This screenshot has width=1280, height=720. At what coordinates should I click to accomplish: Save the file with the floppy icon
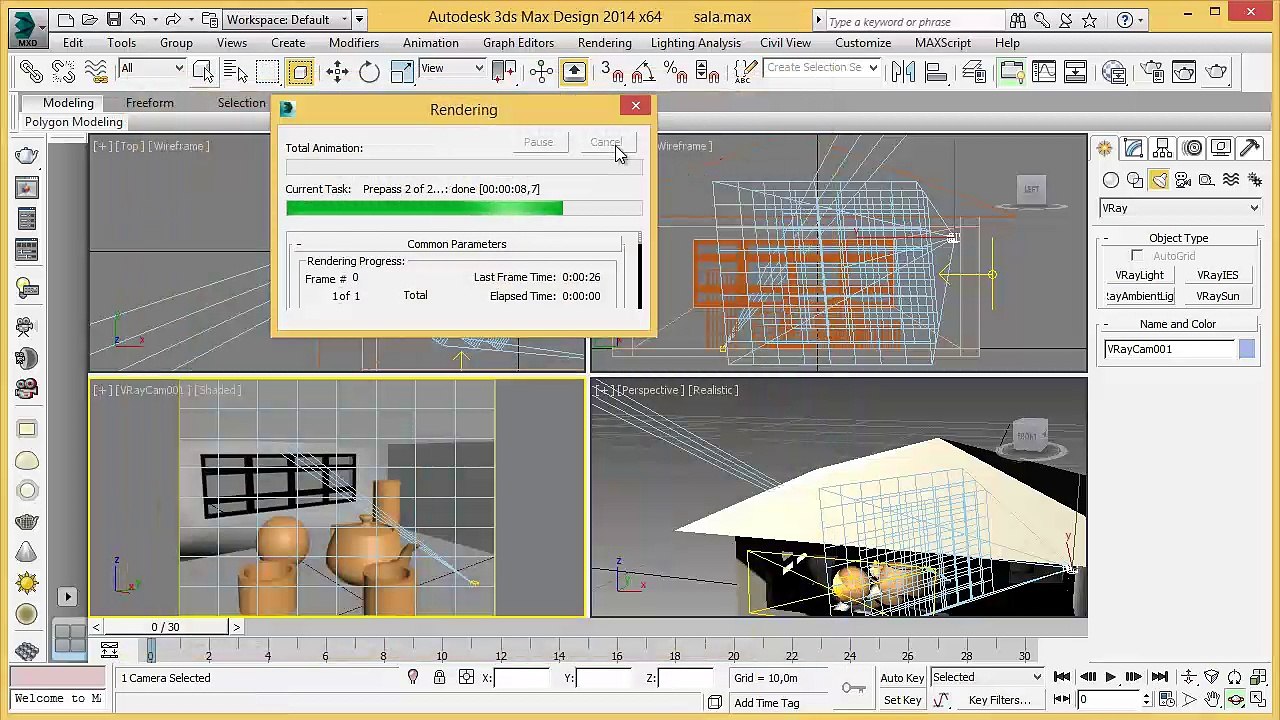(x=114, y=19)
